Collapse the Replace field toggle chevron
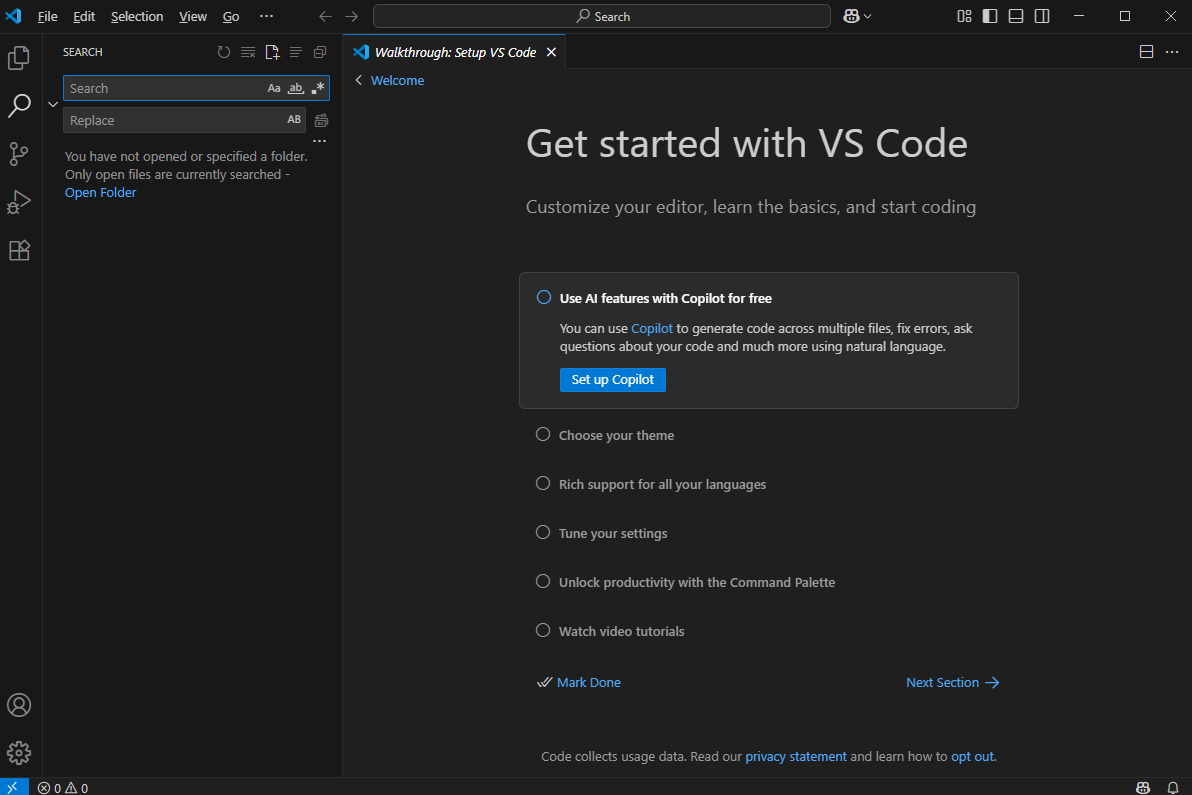This screenshot has height=795, width=1192. click(x=53, y=104)
